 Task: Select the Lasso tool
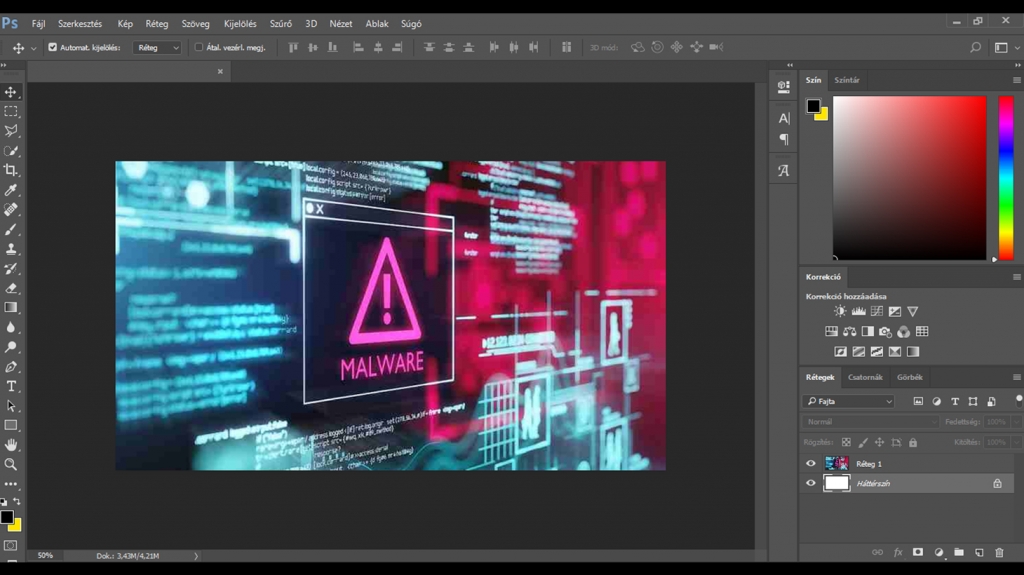[x=11, y=131]
